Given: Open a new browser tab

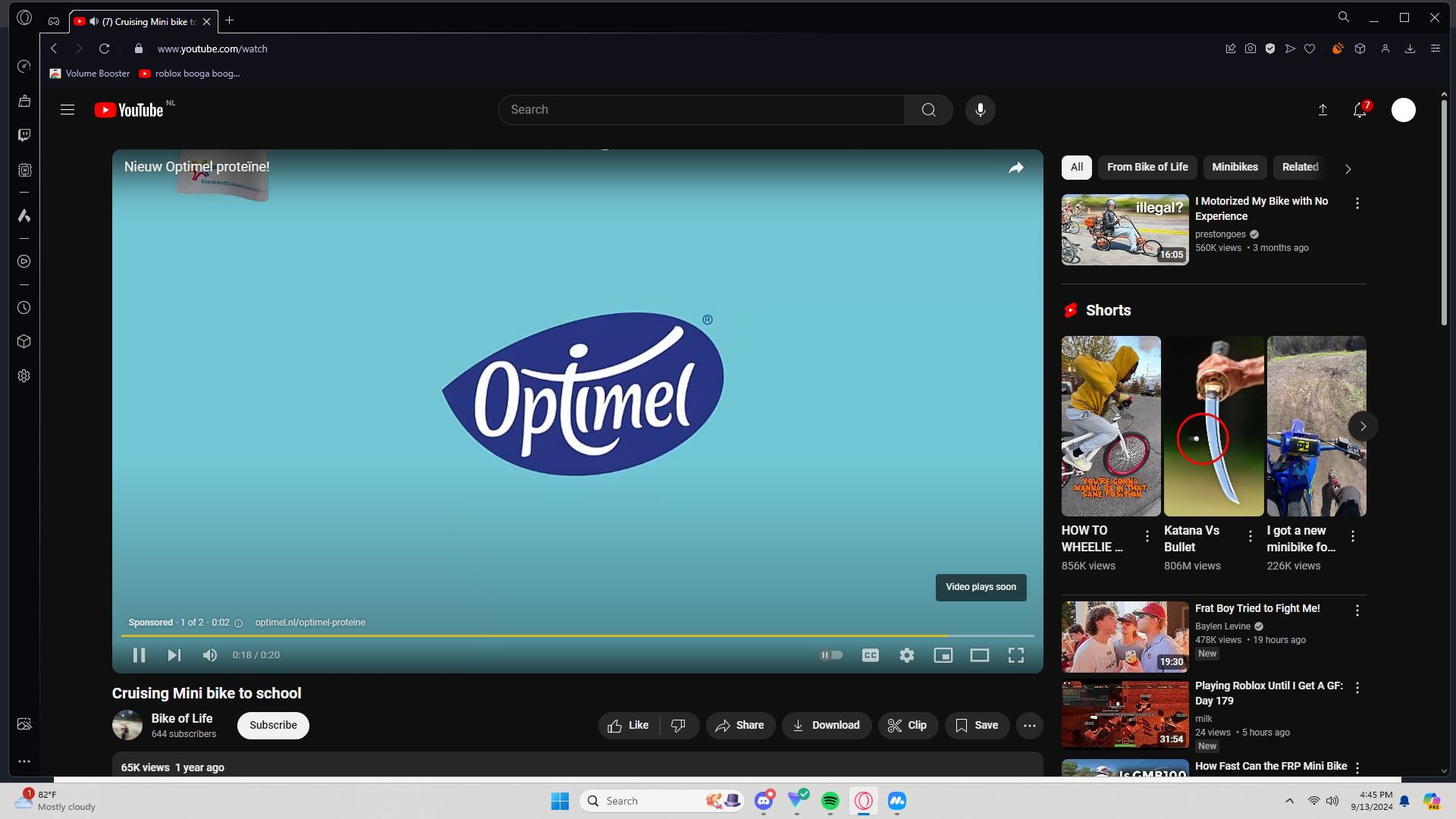Looking at the screenshot, I should pos(229,20).
